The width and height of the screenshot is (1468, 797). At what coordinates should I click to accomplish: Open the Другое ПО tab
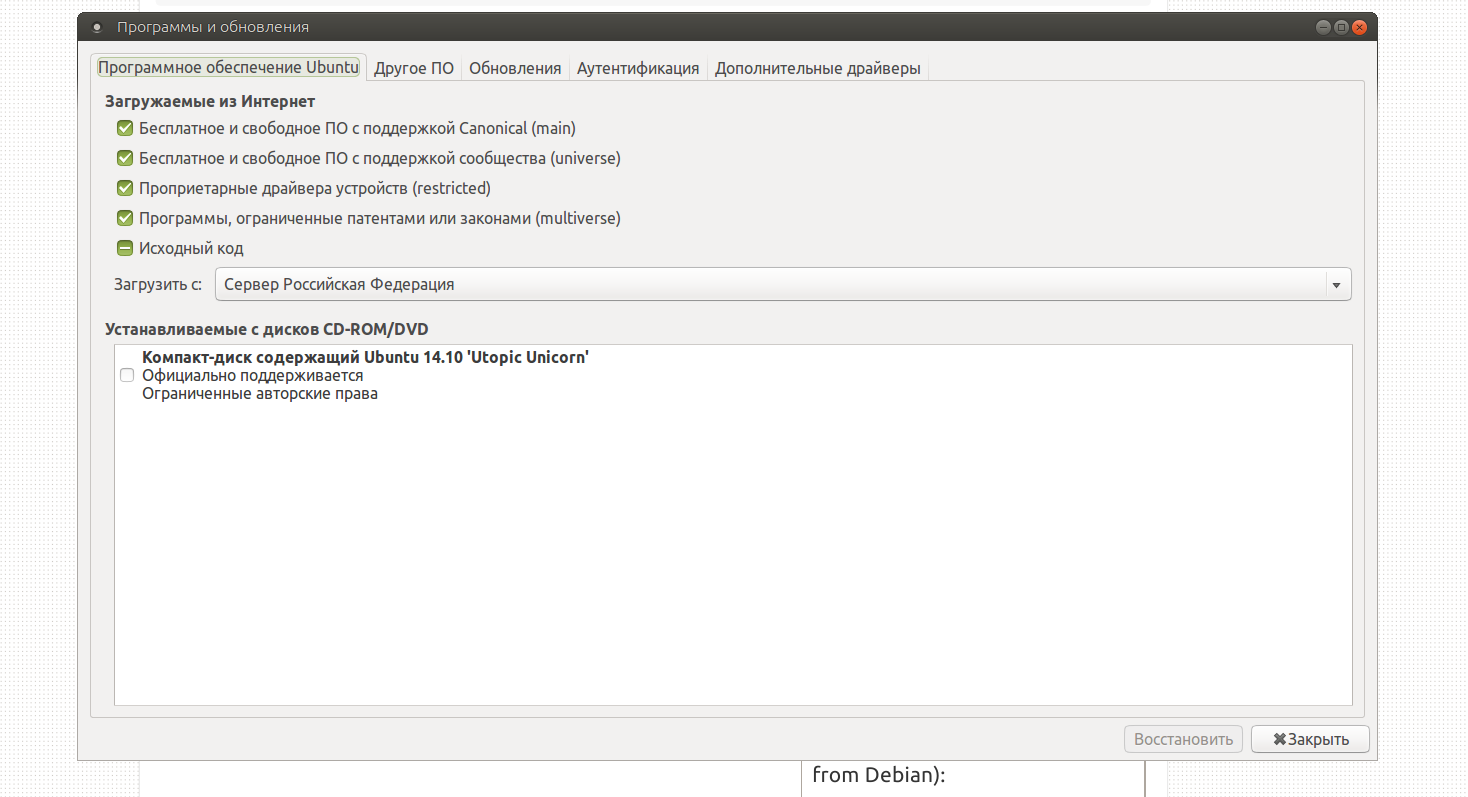point(414,68)
